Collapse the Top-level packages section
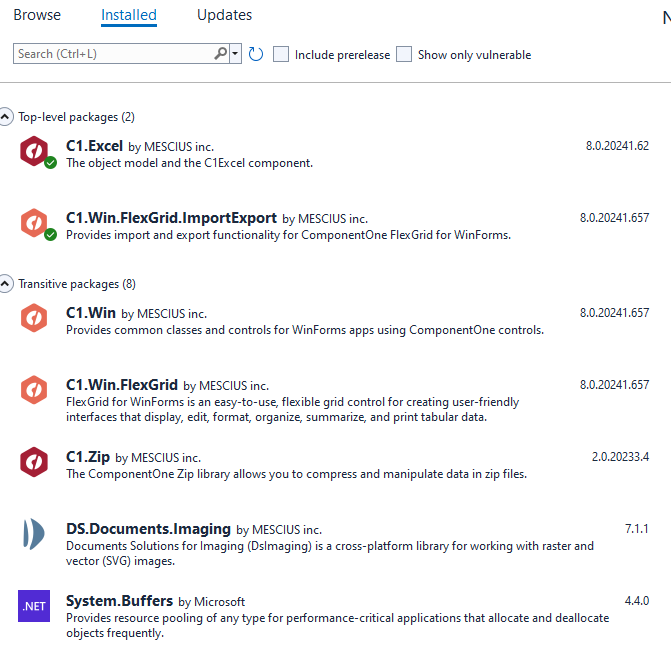The image size is (671, 646). coord(5,116)
